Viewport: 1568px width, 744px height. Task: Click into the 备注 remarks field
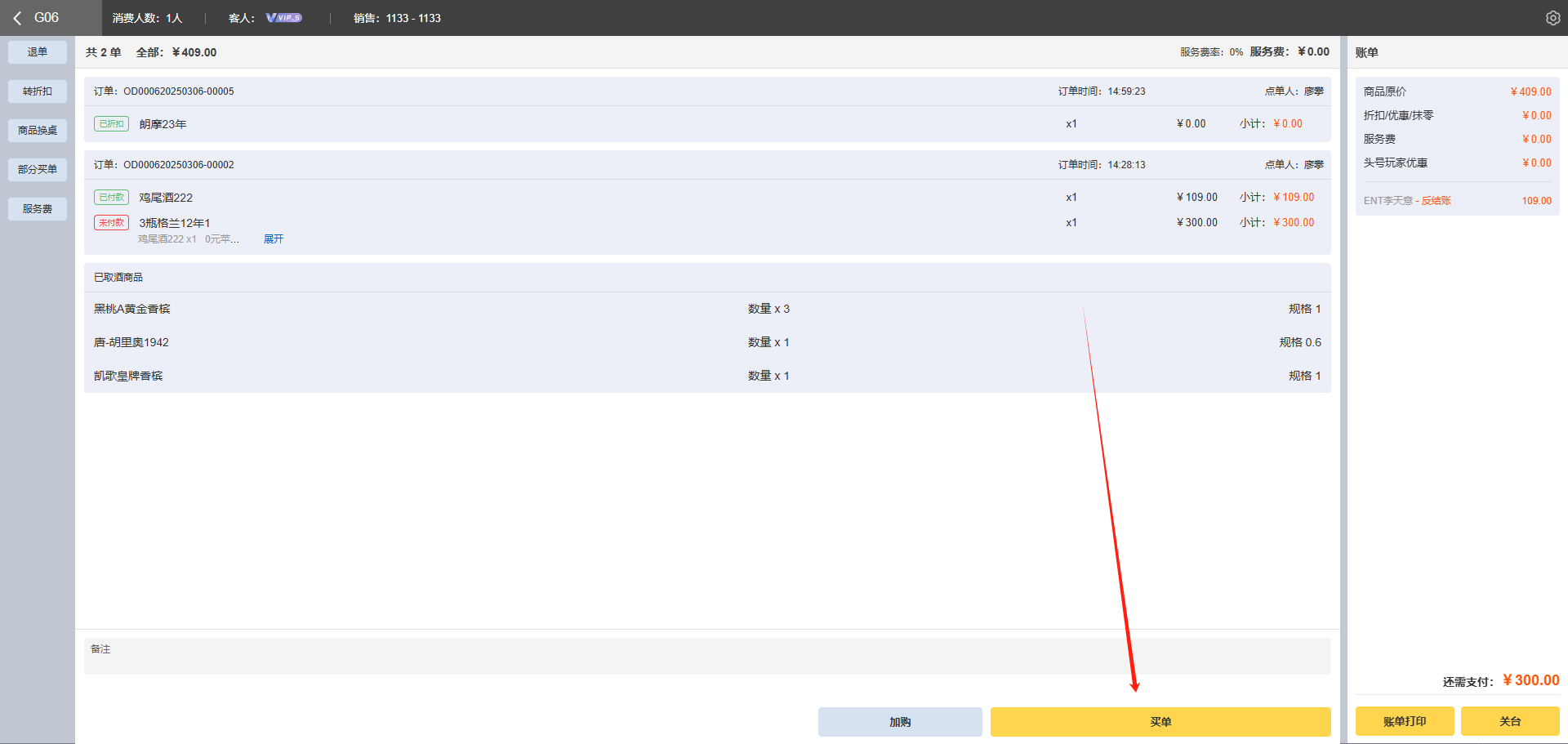click(x=707, y=657)
